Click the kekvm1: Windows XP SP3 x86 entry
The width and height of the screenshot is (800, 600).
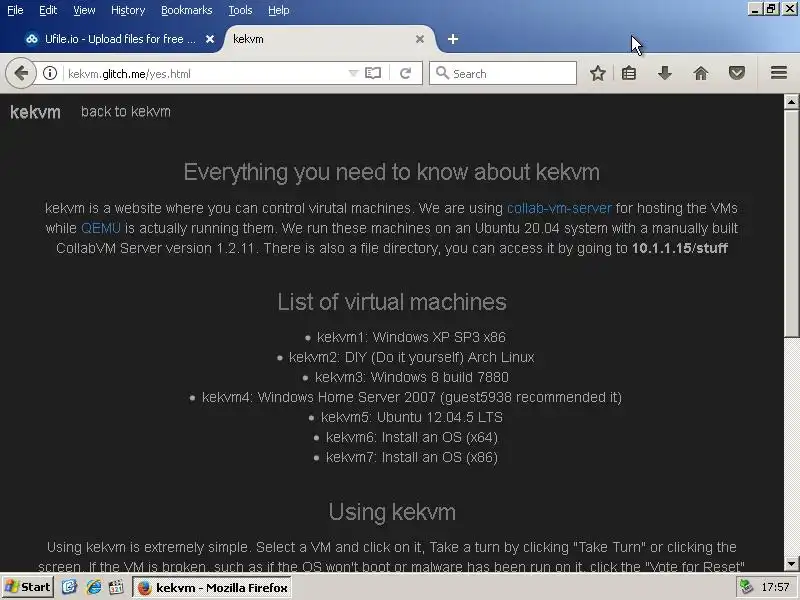coord(411,337)
